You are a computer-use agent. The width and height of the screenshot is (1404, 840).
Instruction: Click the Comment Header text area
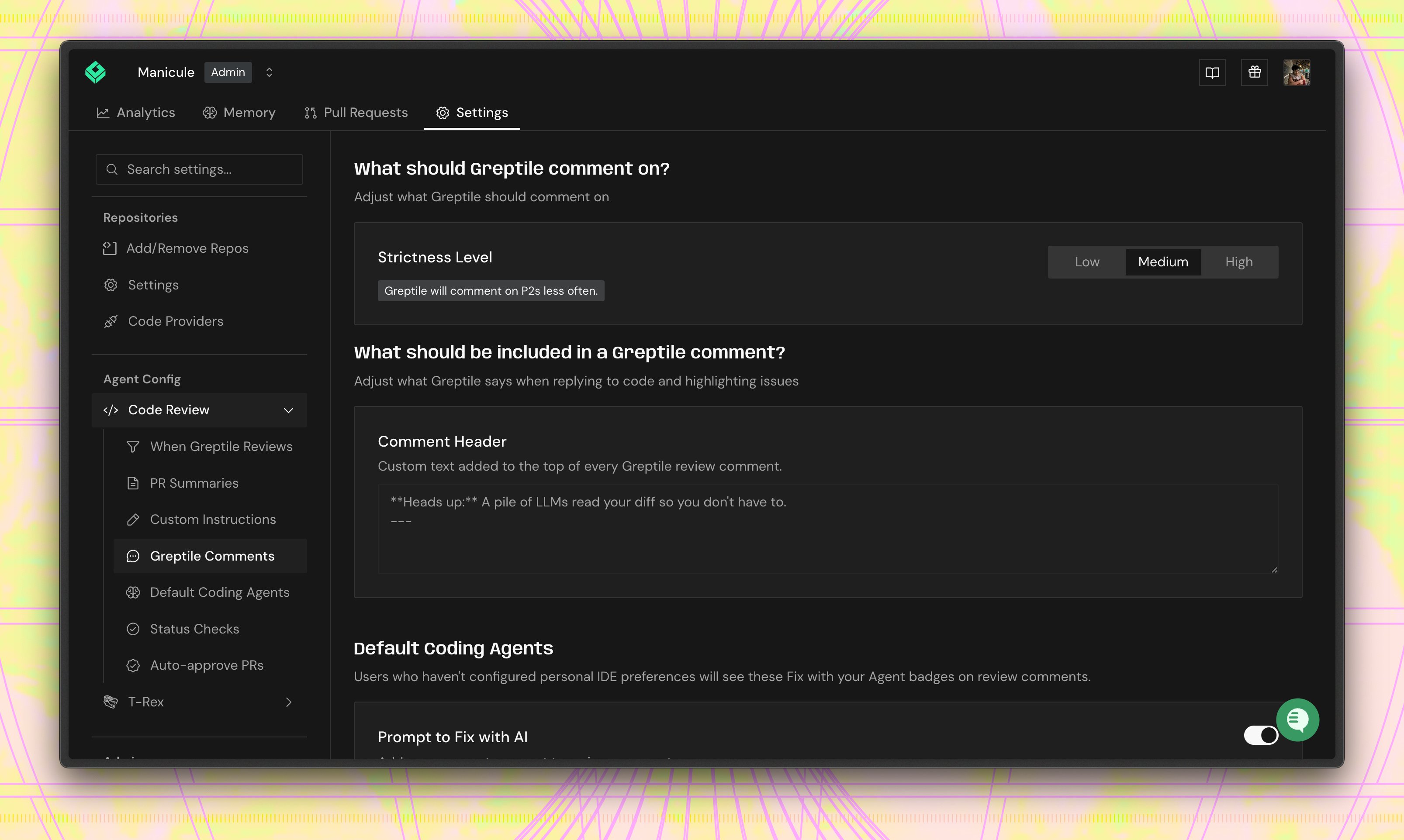[x=828, y=529]
